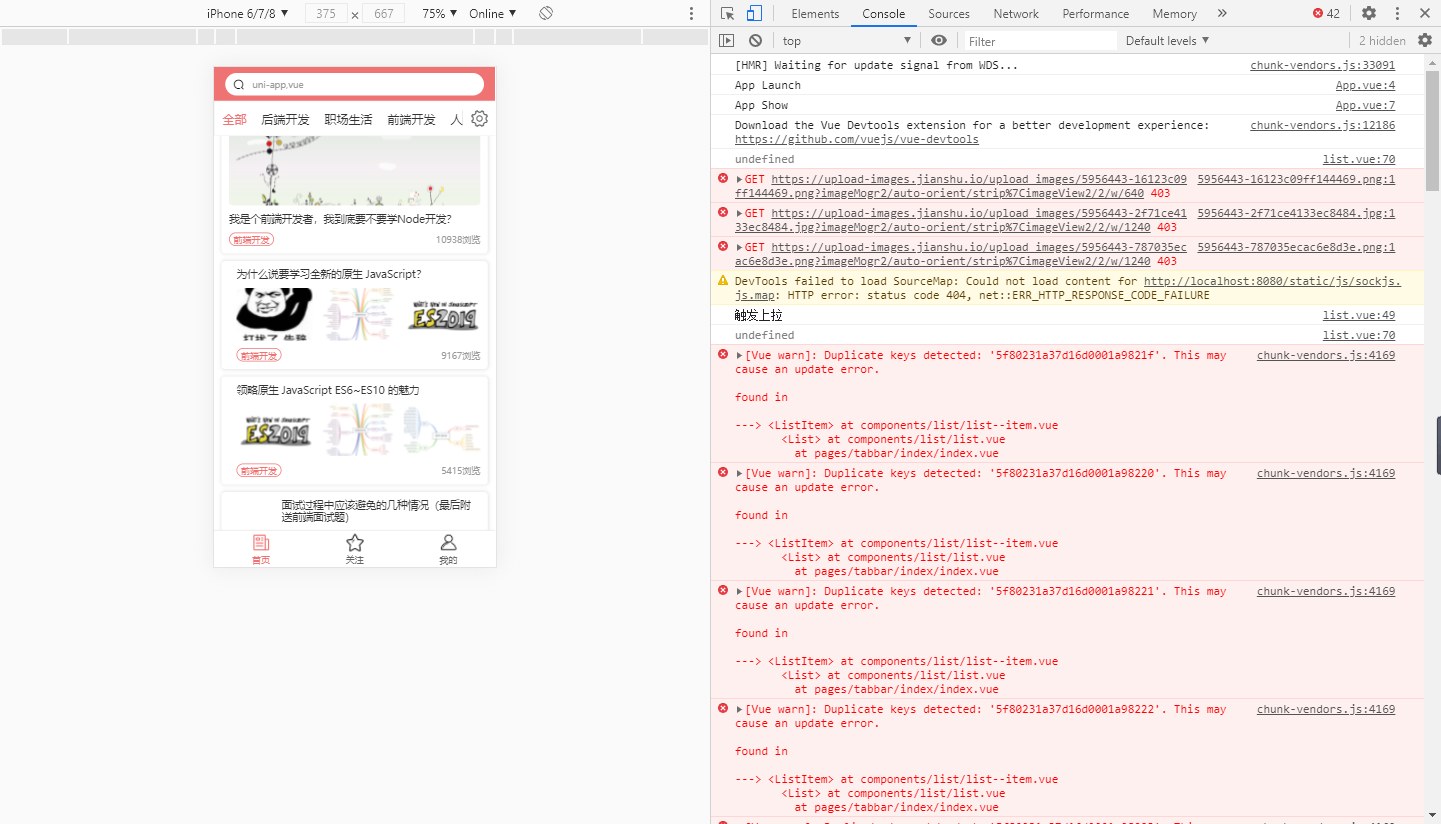Image resolution: width=1441 pixels, height=824 pixels.
Task: Switch to the Memory tab
Action: click(x=1174, y=13)
